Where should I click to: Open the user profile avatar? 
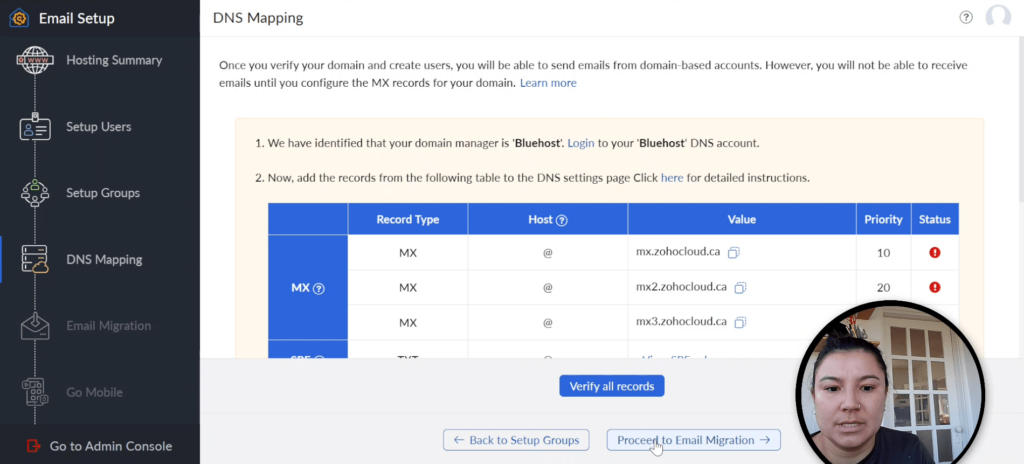pos(997,17)
